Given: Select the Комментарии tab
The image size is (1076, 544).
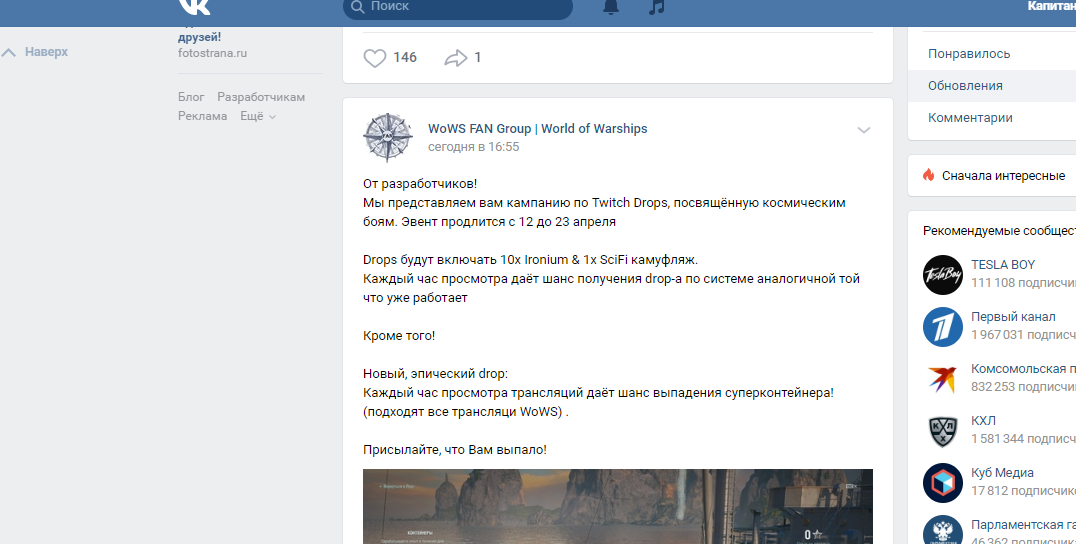Looking at the screenshot, I should pos(992,117).
